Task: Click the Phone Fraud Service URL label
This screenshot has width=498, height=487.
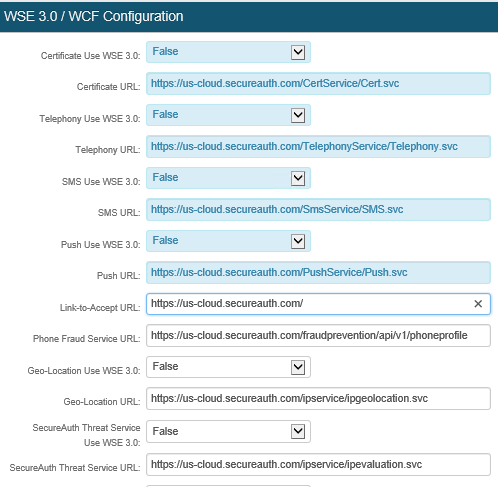Action: (x=87, y=339)
